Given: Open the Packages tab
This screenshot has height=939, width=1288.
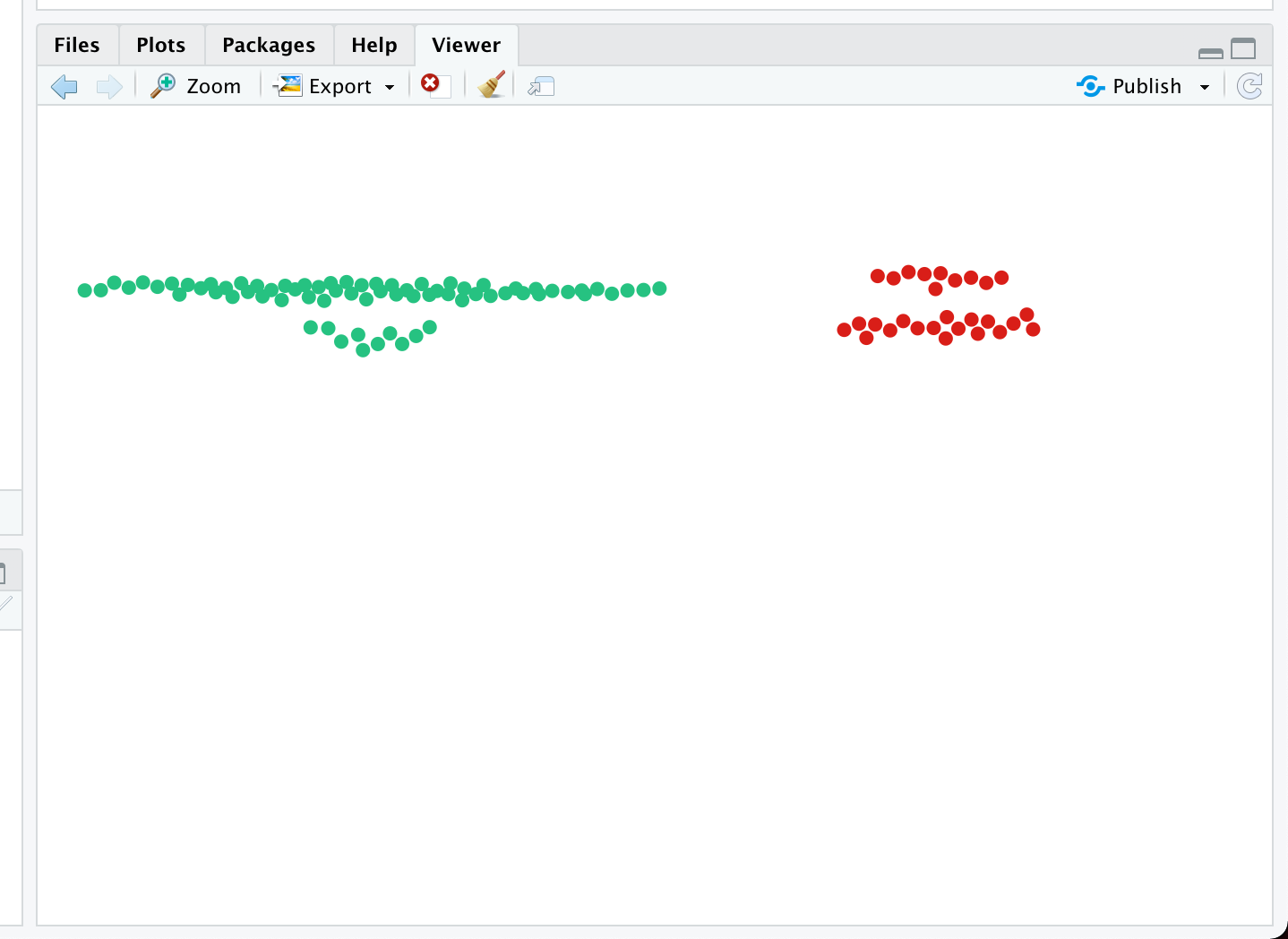Looking at the screenshot, I should click(x=269, y=44).
